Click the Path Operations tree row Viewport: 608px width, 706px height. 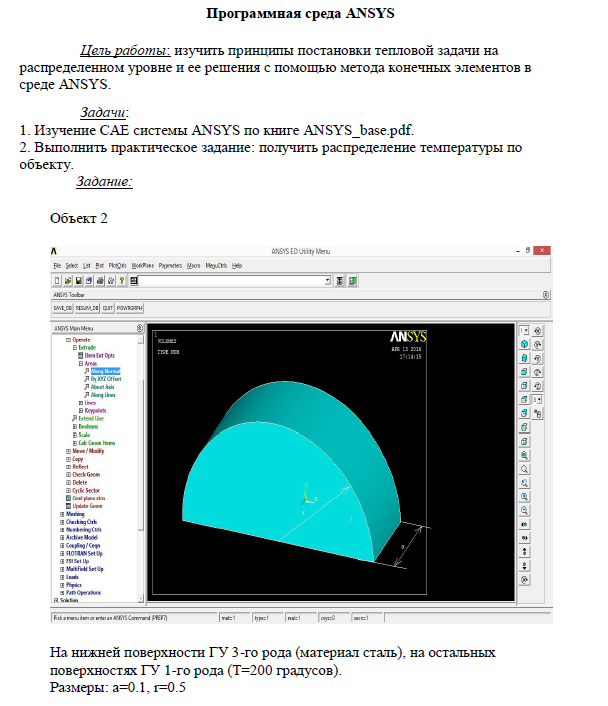click(x=83, y=593)
